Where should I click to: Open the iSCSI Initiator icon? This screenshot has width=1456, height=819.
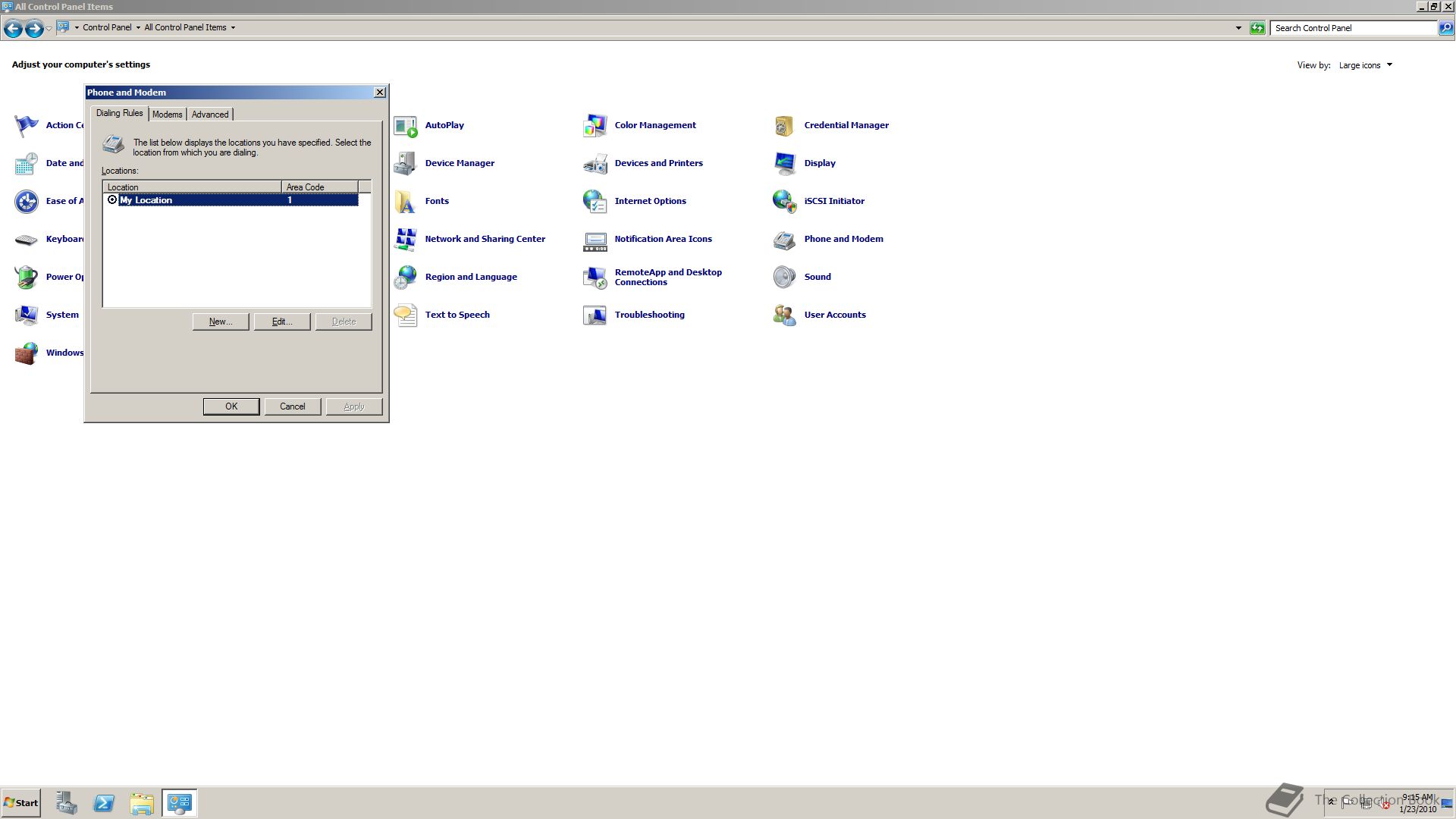tap(785, 202)
